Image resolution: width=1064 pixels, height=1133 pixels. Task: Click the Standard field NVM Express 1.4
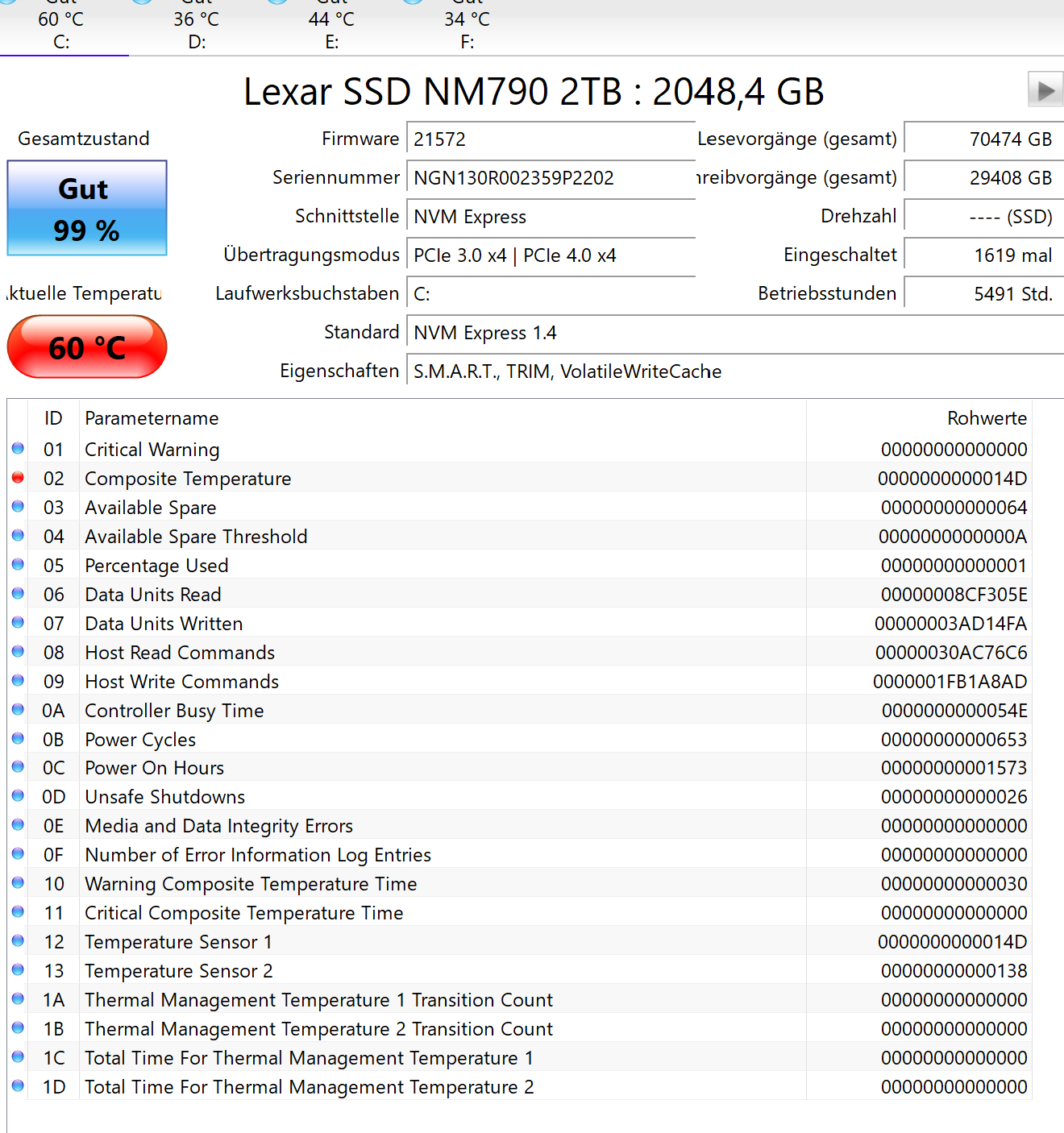coord(735,332)
